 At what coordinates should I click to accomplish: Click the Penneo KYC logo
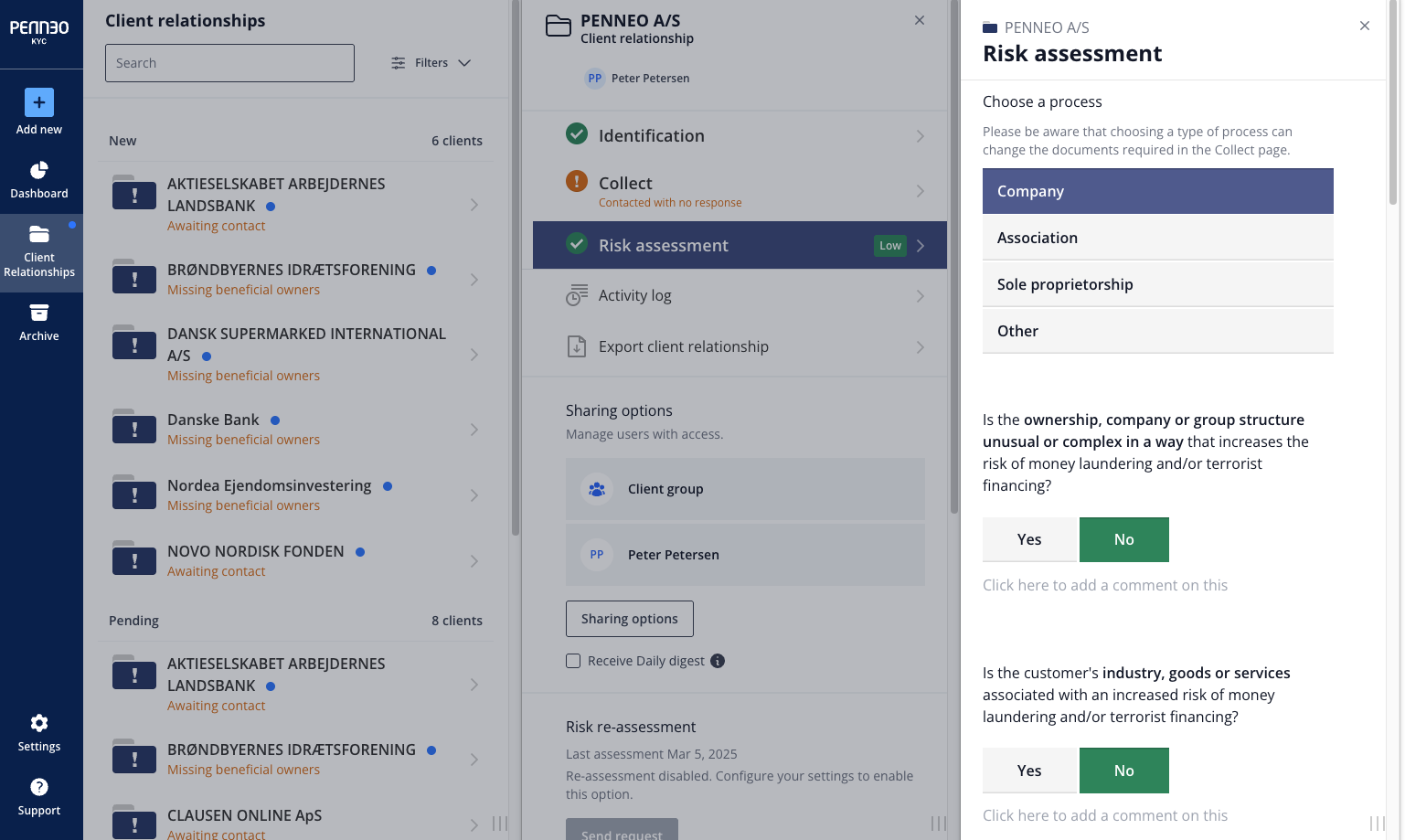click(x=39, y=30)
